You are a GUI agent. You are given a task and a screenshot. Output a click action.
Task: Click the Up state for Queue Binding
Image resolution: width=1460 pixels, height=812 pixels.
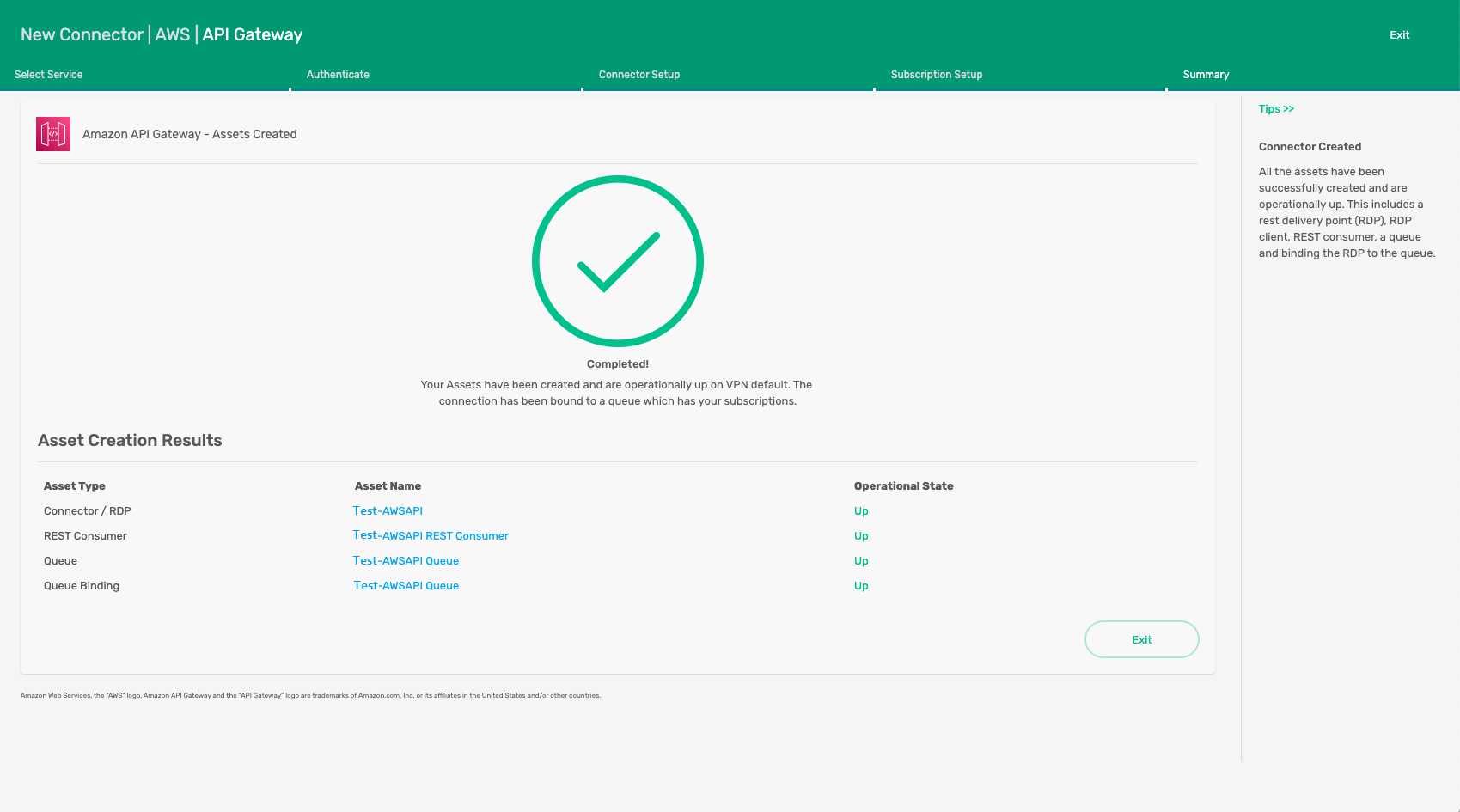click(861, 586)
